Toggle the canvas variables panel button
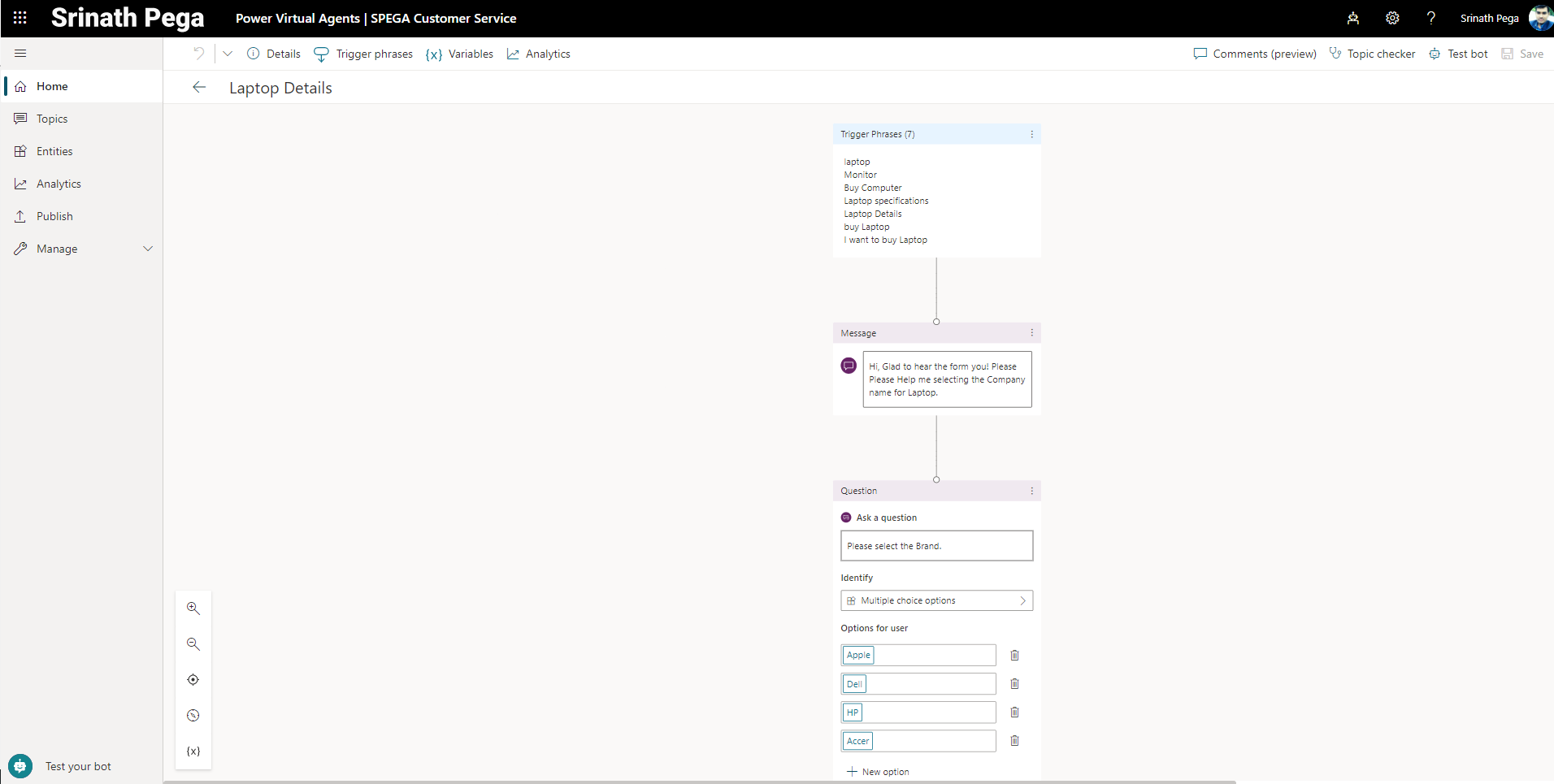 point(193,752)
